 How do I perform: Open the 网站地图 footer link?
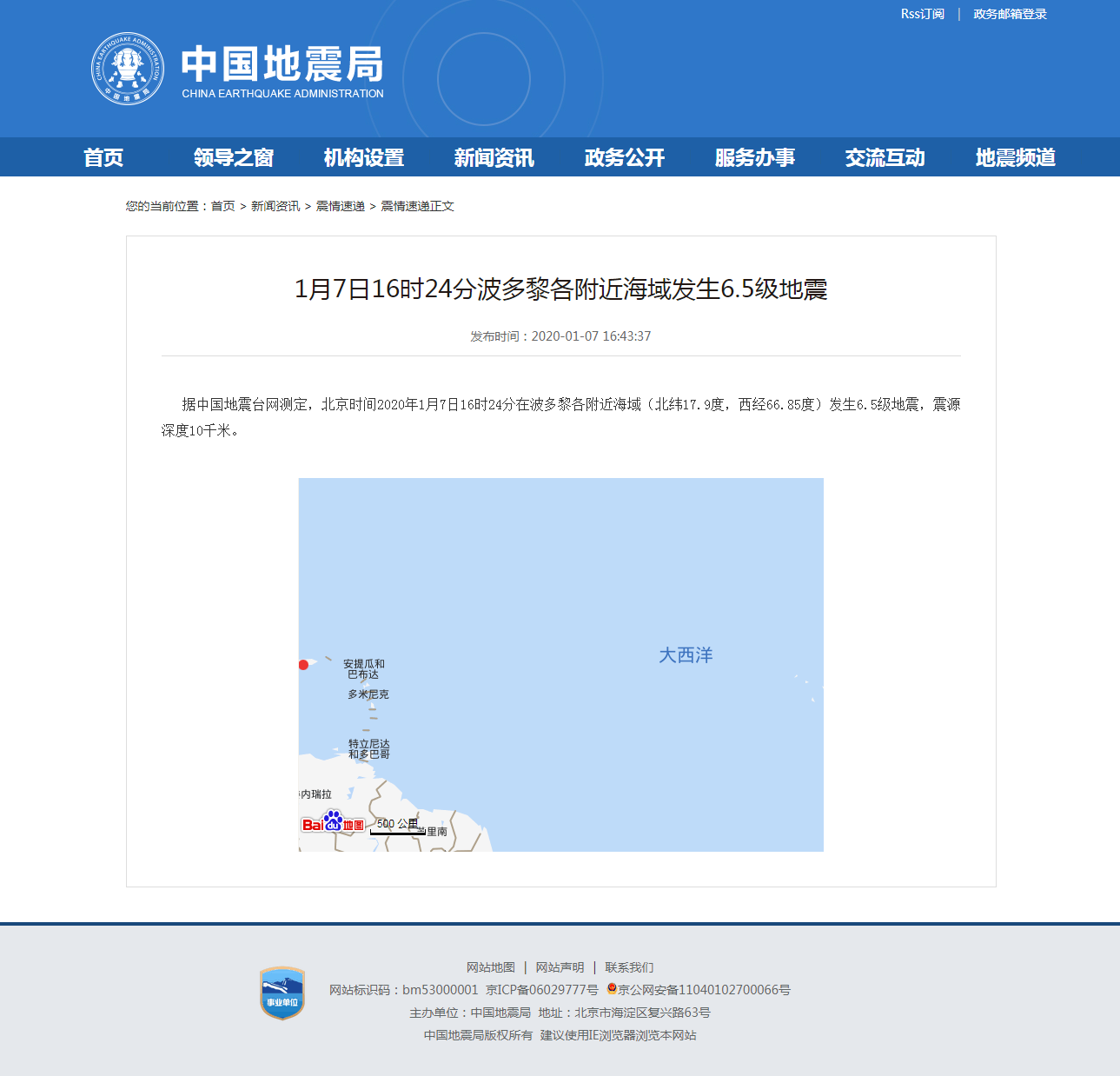coord(491,967)
